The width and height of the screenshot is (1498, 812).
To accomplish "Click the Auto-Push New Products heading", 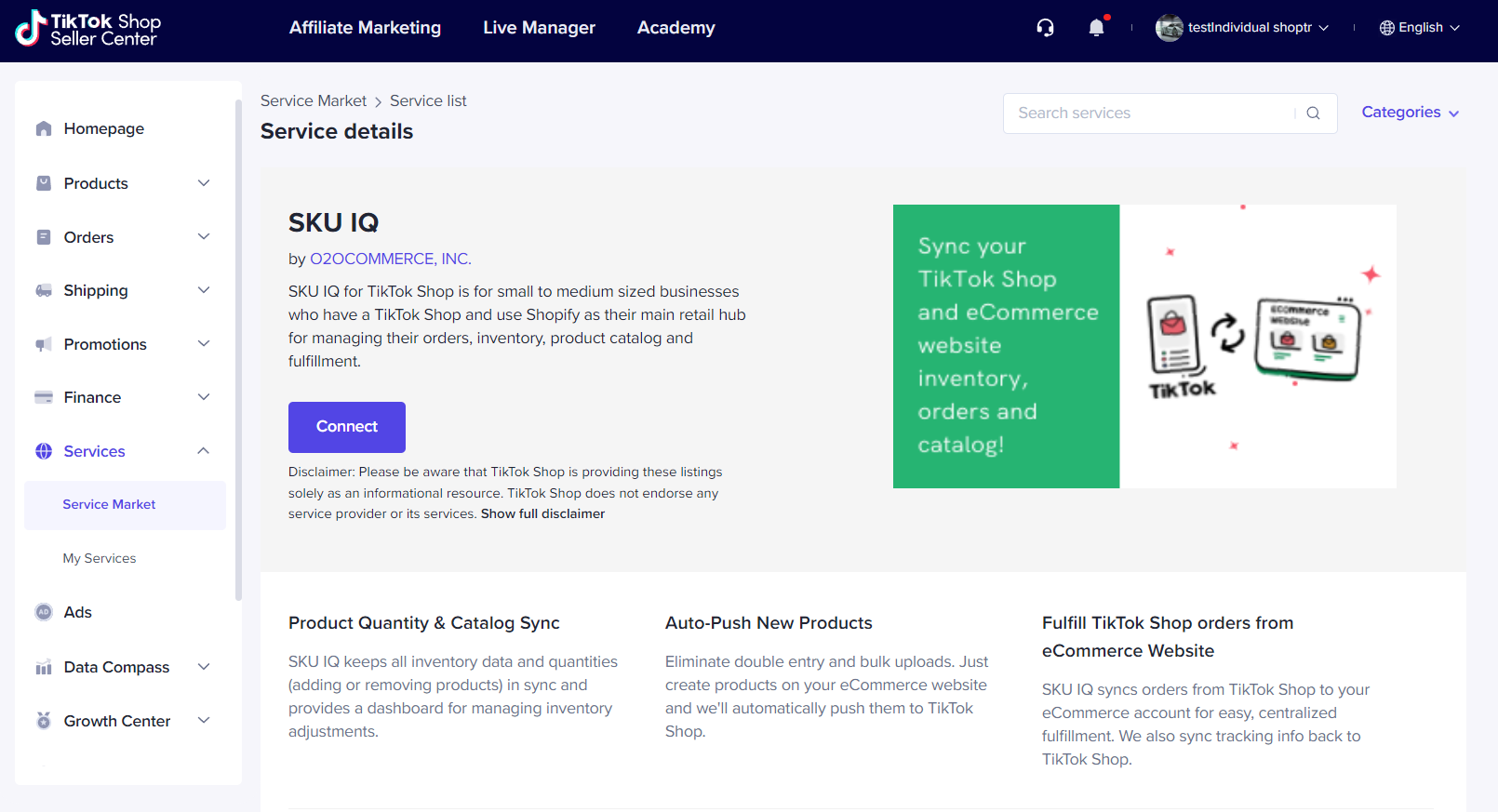I will (x=769, y=623).
